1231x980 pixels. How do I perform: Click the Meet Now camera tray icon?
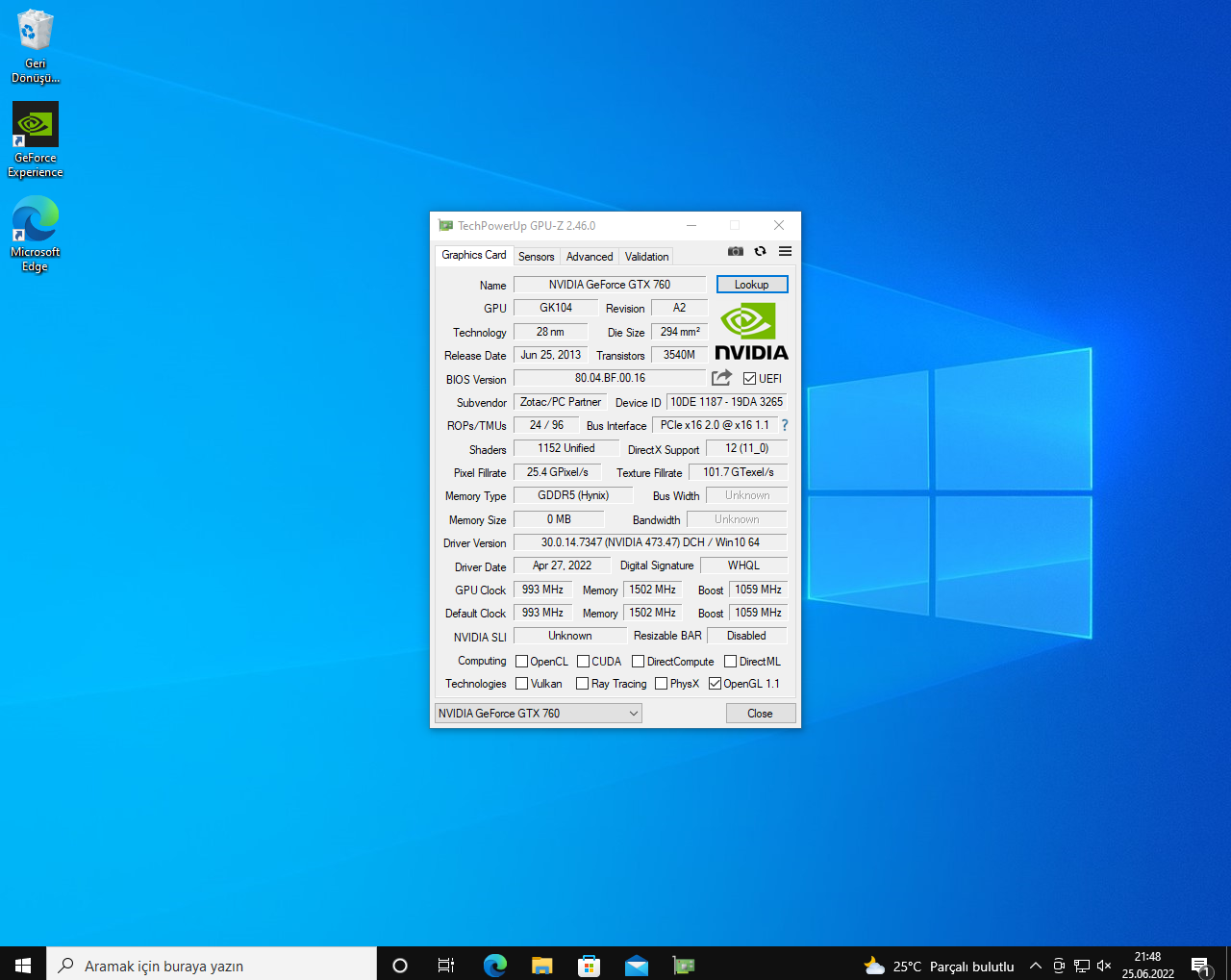(x=1058, y=966)
